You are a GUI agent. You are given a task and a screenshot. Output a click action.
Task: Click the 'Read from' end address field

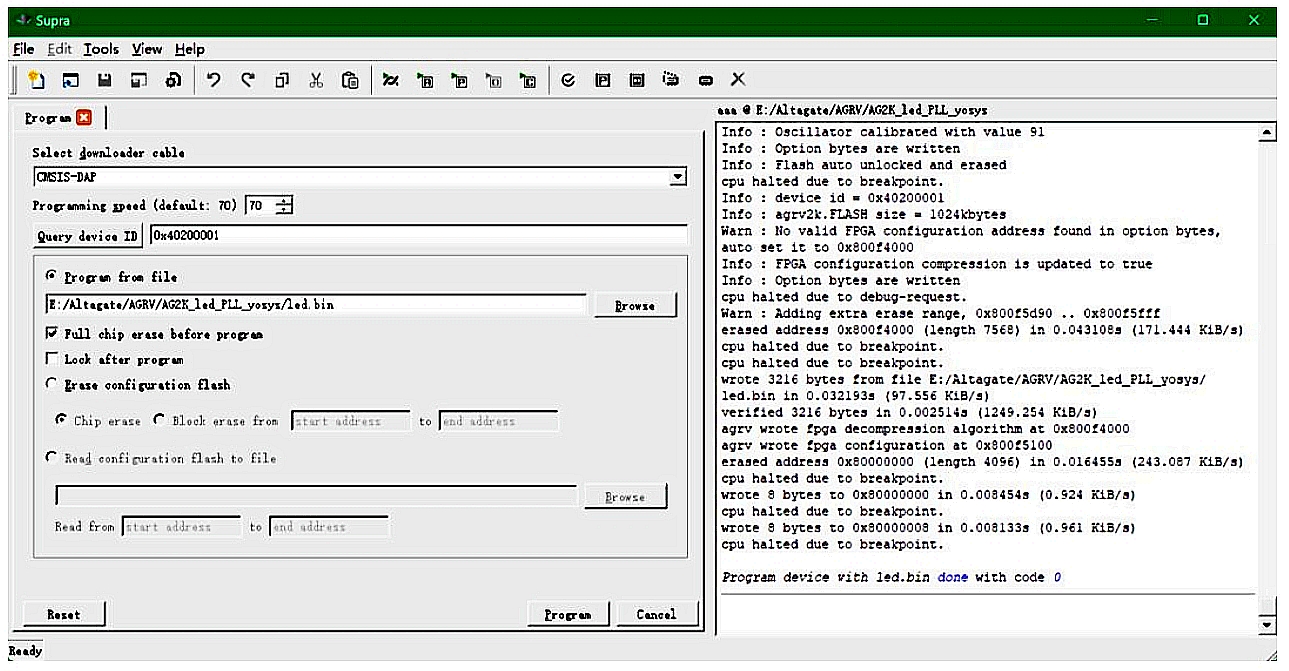click(329, 527)
